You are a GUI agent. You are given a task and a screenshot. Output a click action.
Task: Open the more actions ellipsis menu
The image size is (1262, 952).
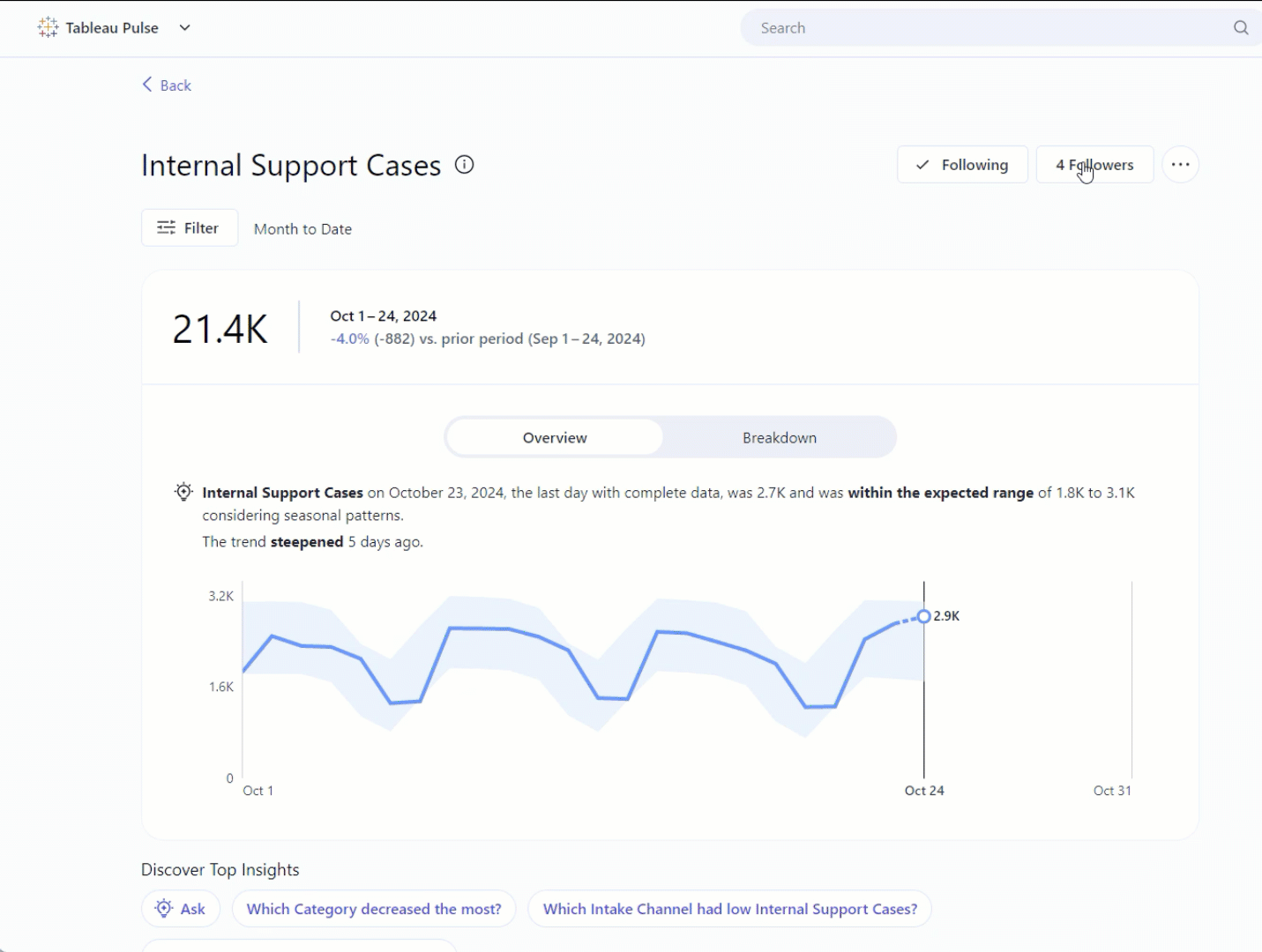[x=1180, y=165]
